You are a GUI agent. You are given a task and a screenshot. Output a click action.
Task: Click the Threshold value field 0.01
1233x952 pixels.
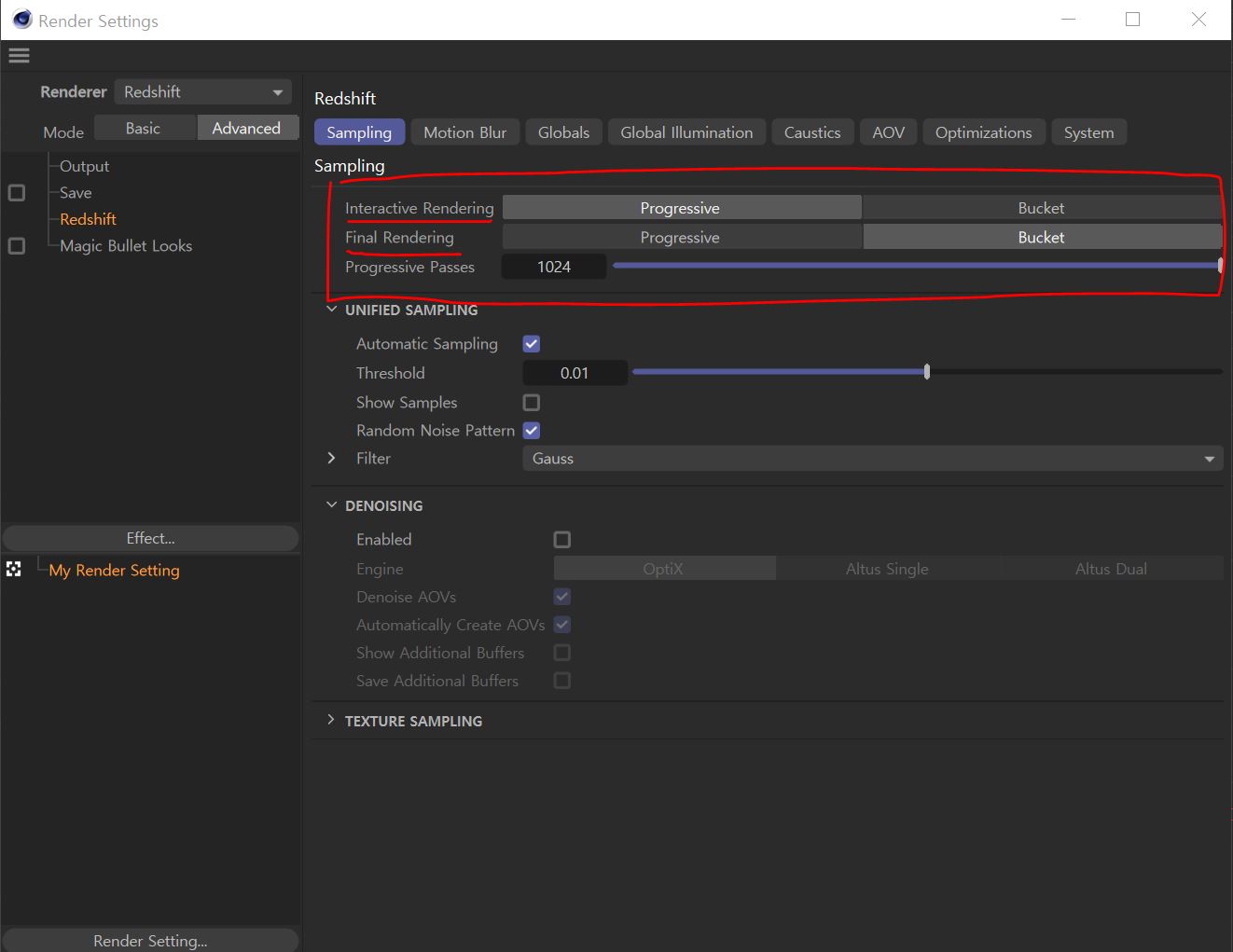pos(575,373)
